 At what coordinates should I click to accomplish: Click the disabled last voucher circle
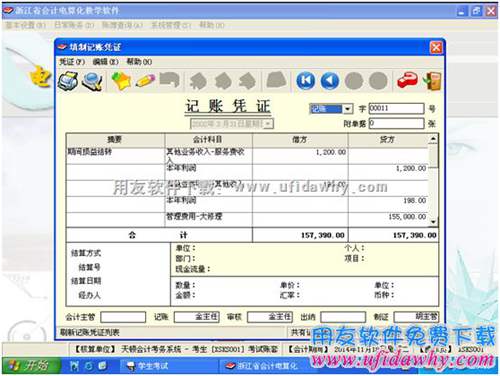point(379,81)
